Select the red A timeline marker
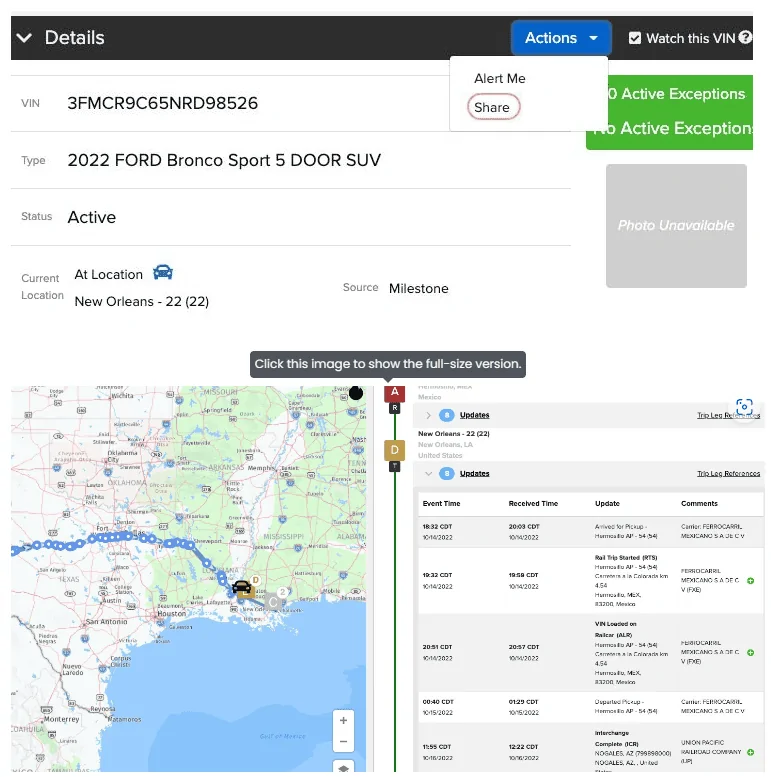Image resolution: width=771 pixels, height=777 pixels. tap(394, 393)
